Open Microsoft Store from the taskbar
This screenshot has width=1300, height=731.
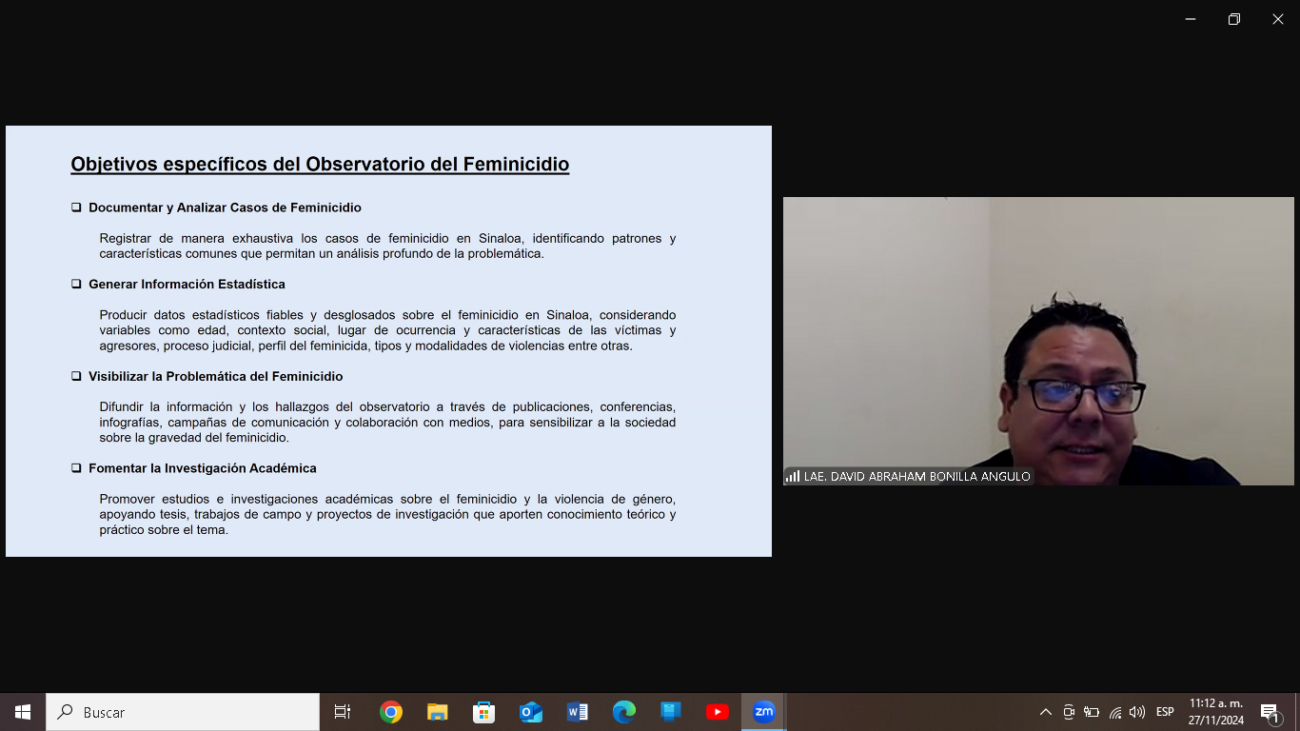pos(484,712)
